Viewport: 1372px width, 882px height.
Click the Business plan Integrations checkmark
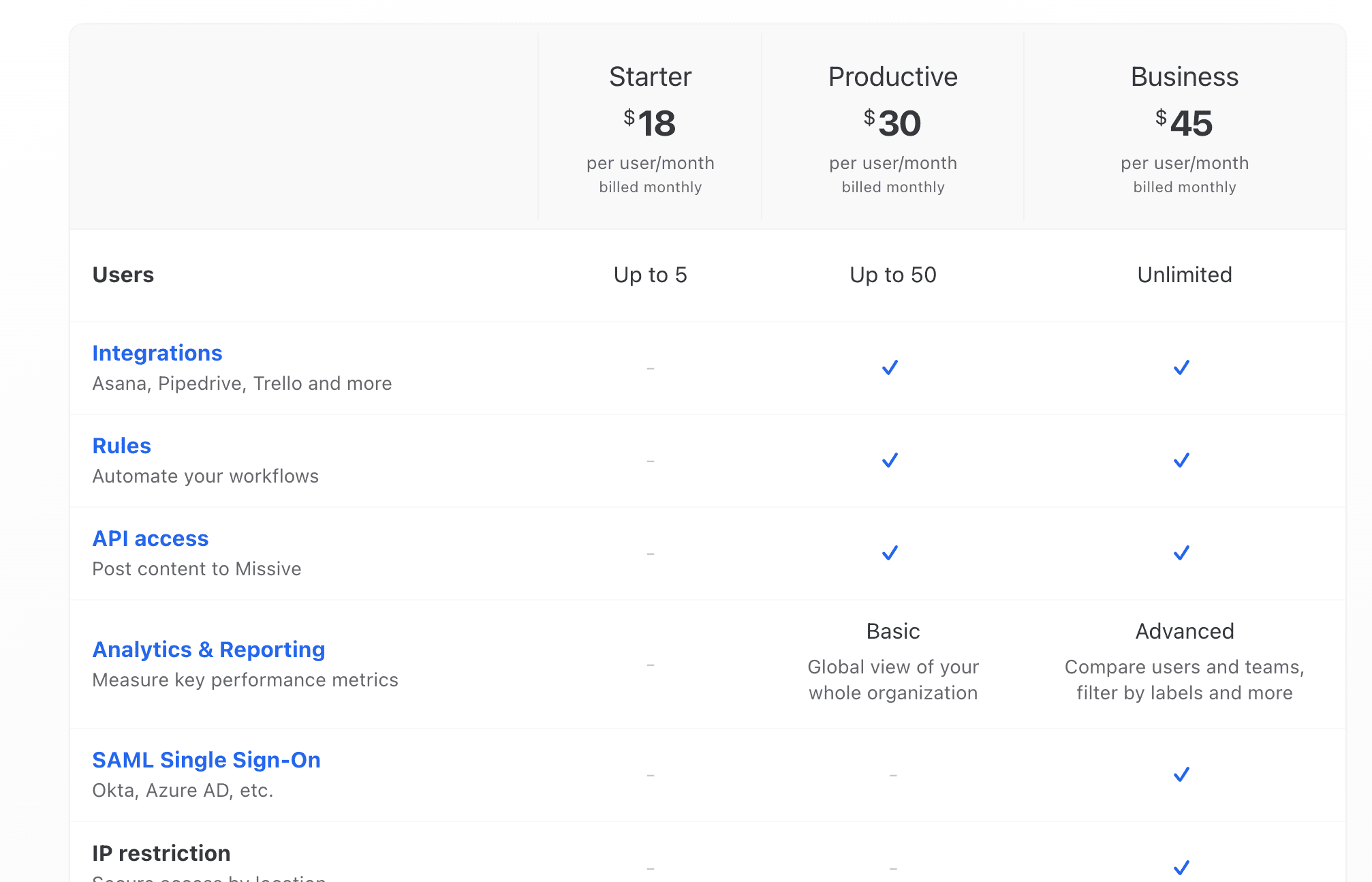pyautogui.click(x=1183, y=367)
